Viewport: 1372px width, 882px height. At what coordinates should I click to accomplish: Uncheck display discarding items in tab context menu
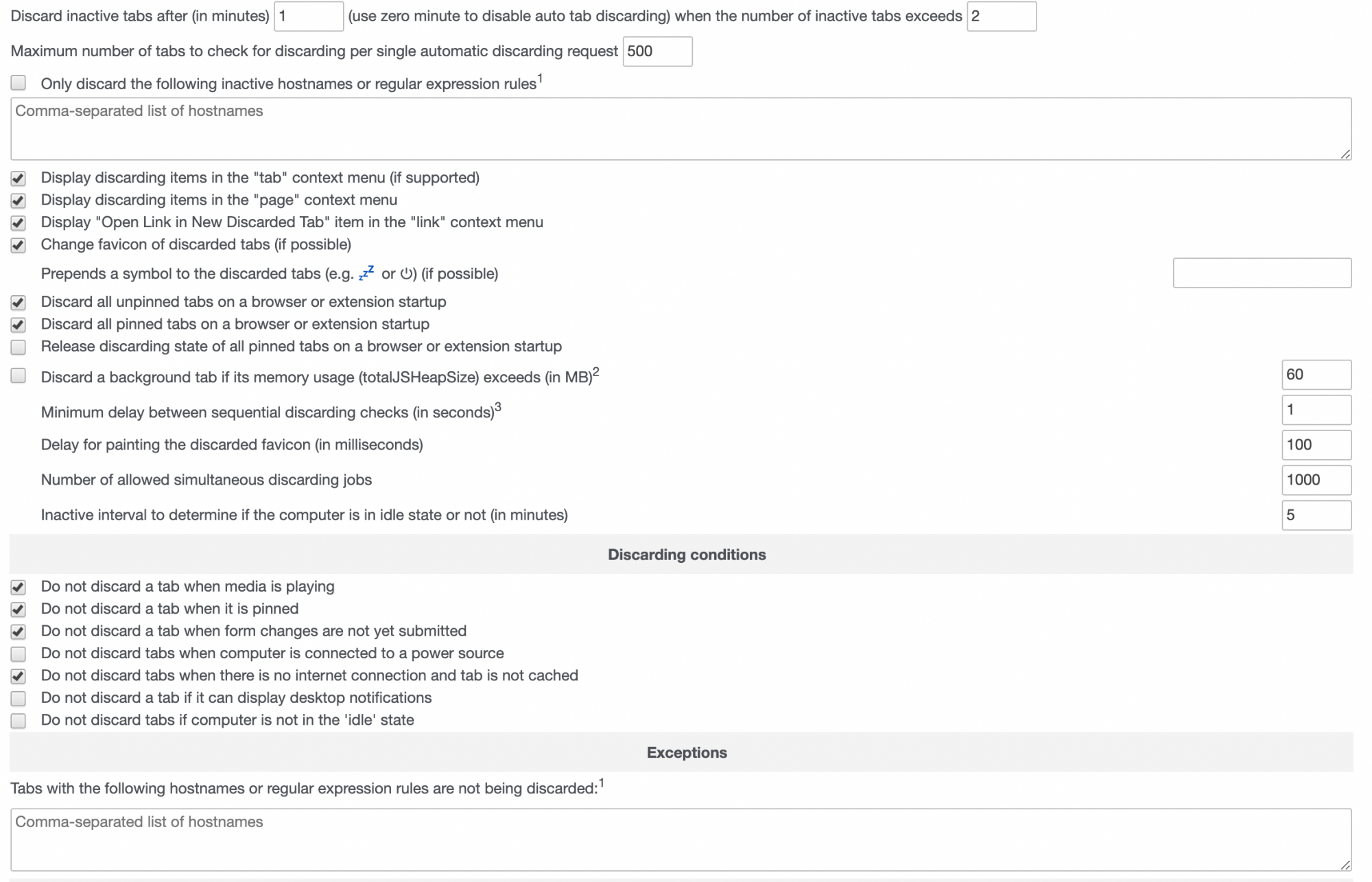pos(19,178)
